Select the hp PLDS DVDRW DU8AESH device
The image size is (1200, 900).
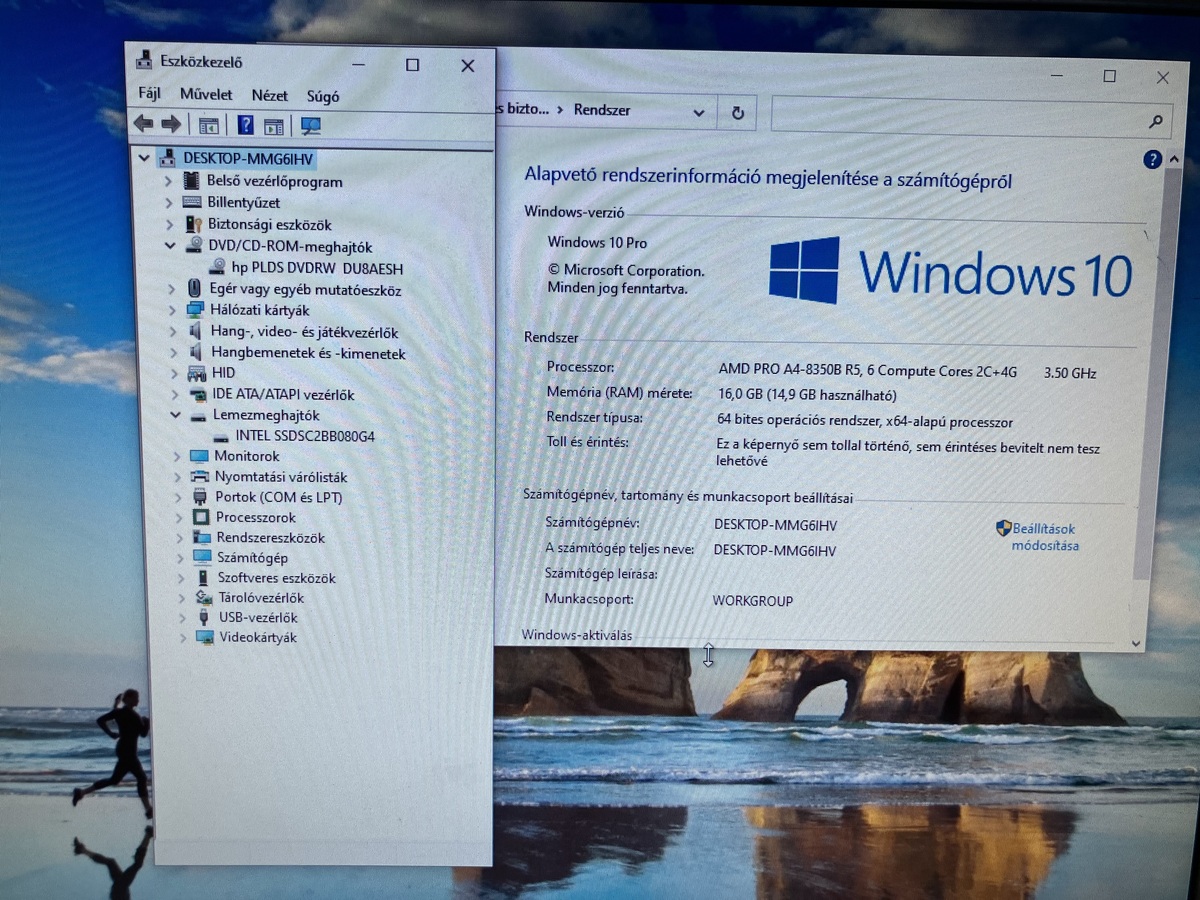pyautogui.click(x=318, y=268)
